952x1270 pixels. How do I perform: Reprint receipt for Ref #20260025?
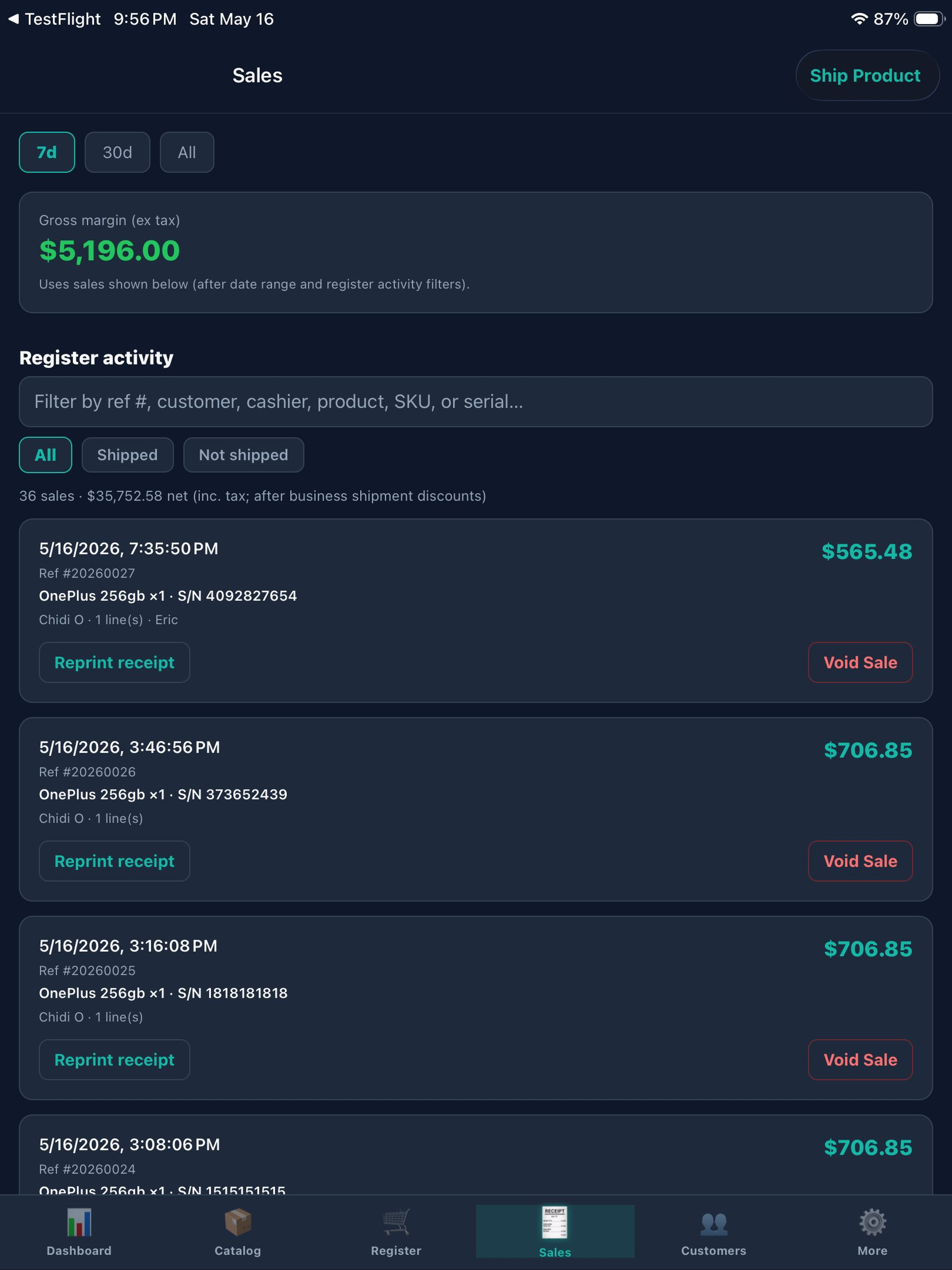pyautogui.click(x=114, y=1059)
